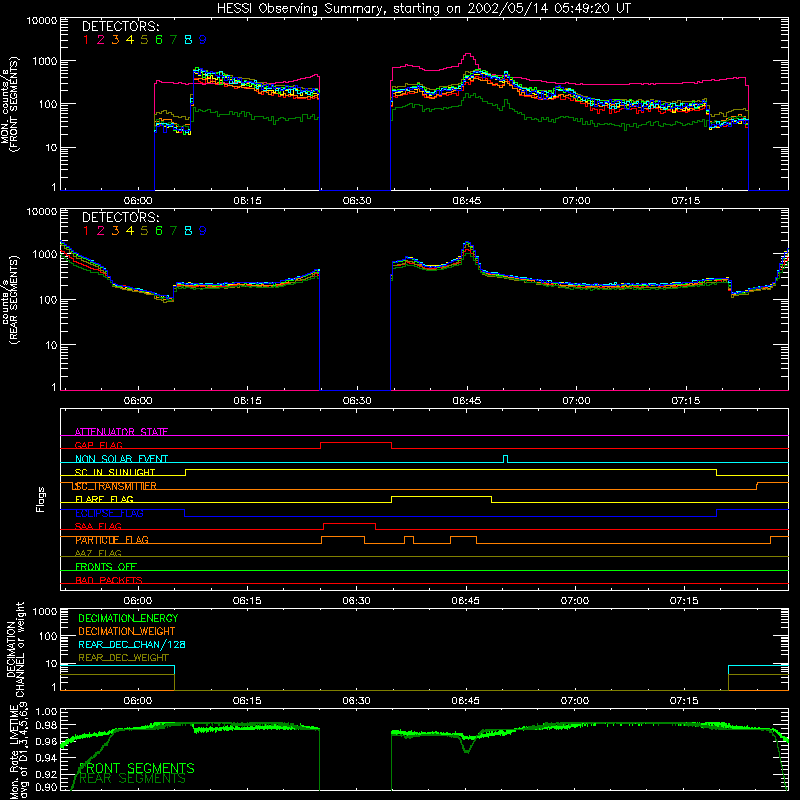Select detector 4 in rear segments legend

130,231
